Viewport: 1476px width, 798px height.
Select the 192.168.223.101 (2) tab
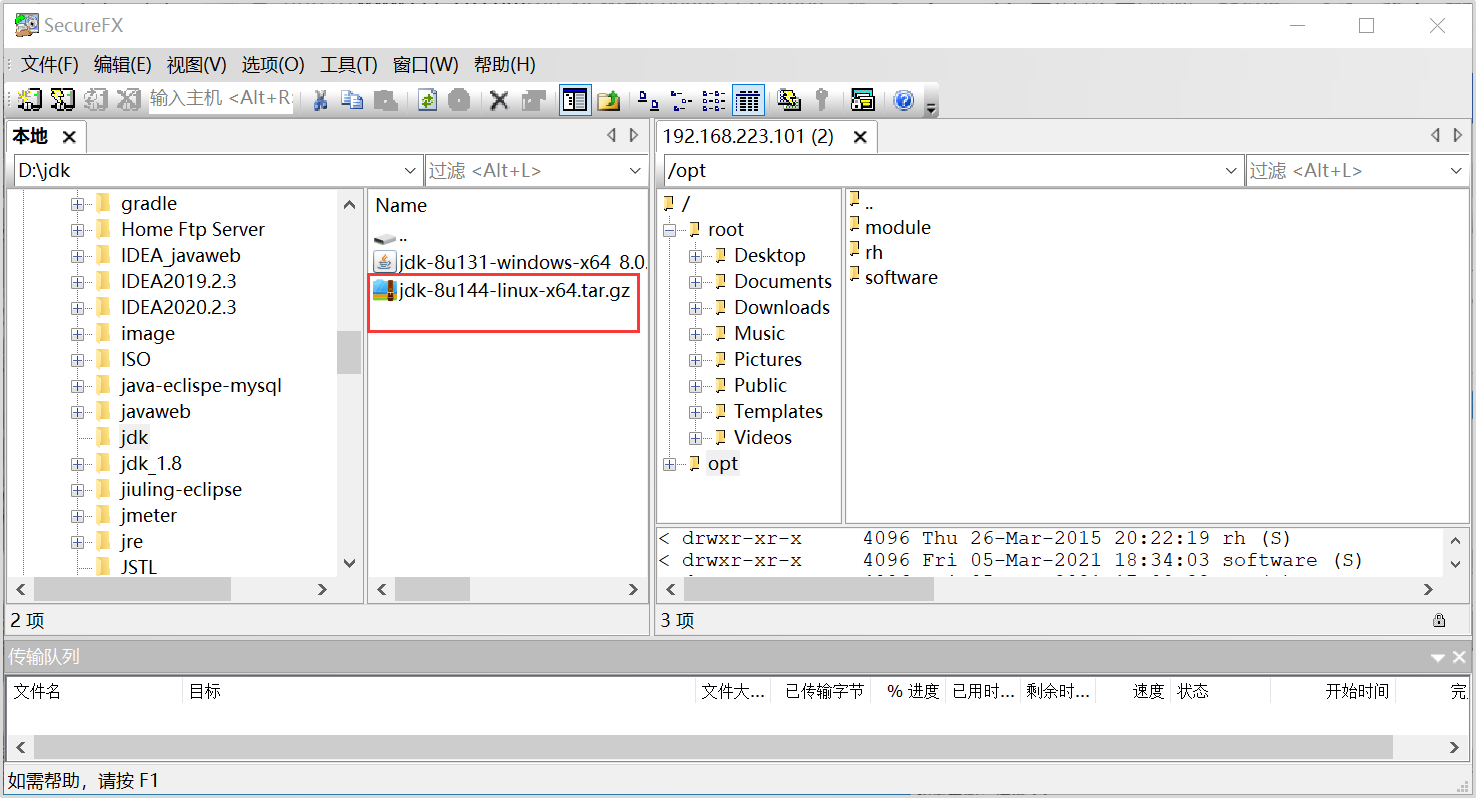click(748, 137)
